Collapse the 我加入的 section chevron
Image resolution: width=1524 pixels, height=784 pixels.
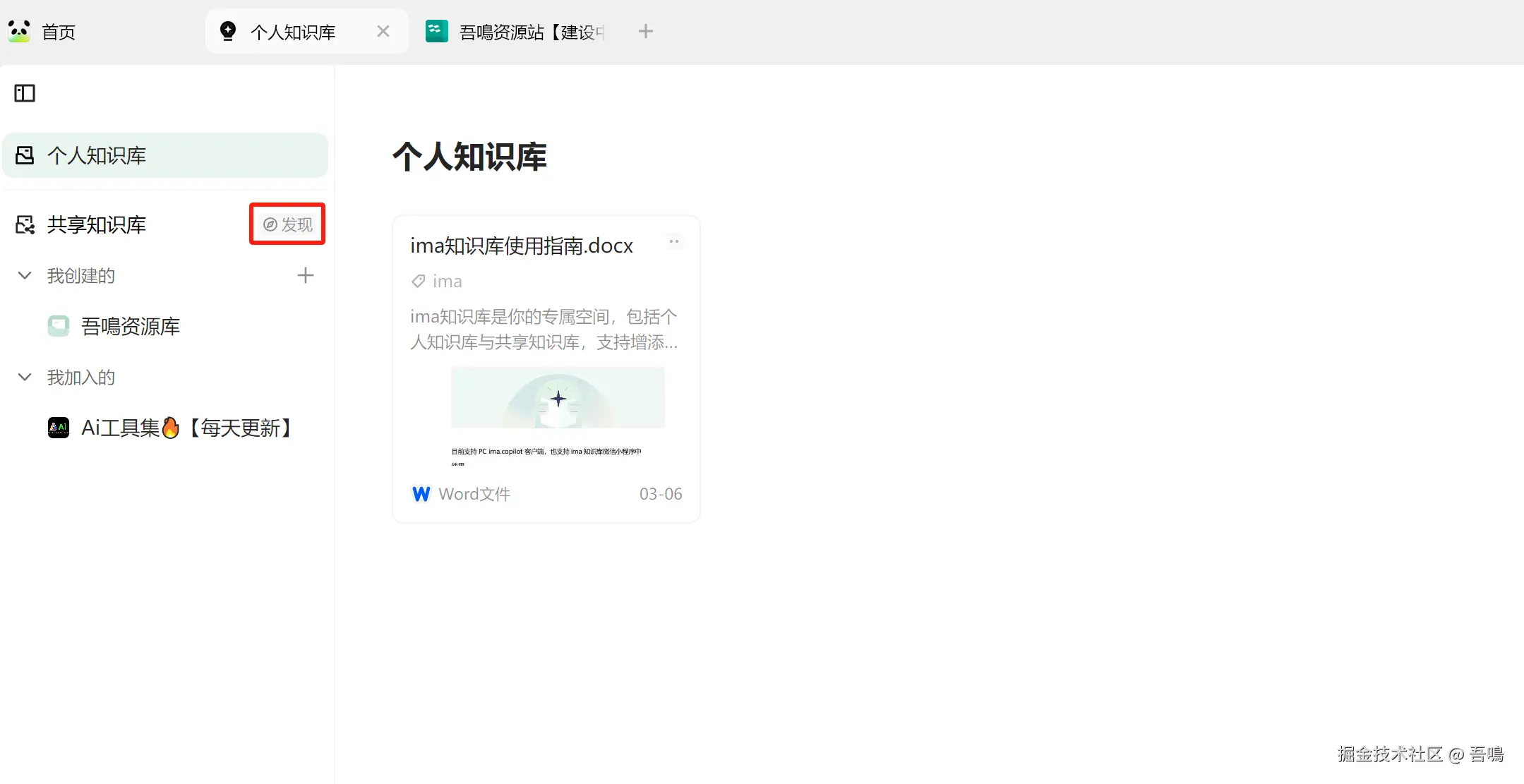pyautogui.click(x=25, y=377)
